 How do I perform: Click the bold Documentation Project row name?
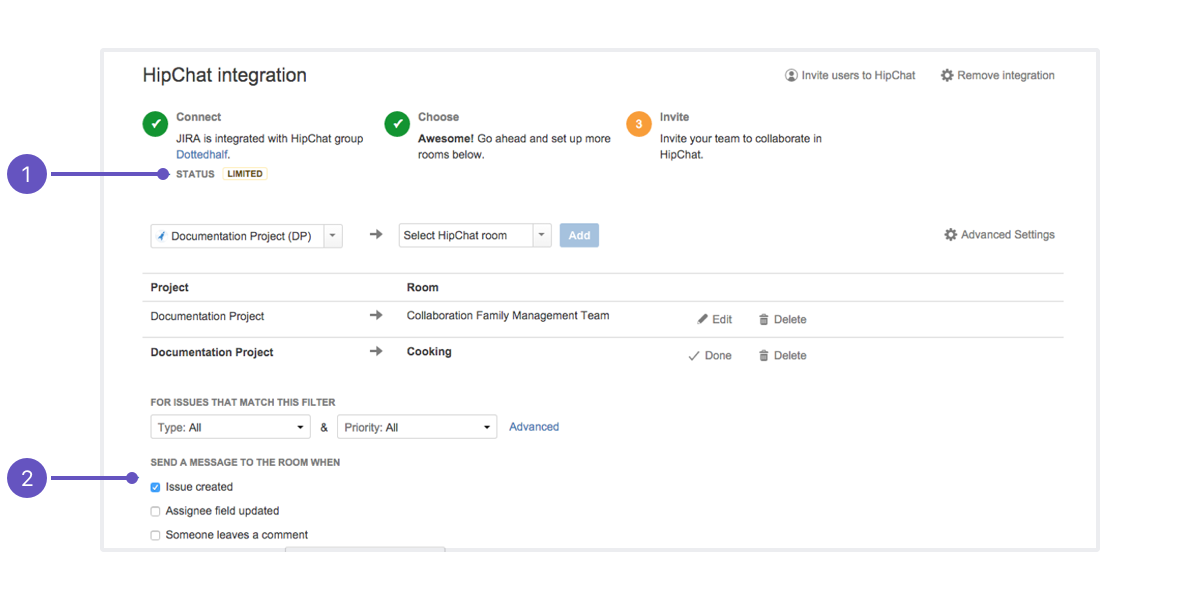[212, 352]
